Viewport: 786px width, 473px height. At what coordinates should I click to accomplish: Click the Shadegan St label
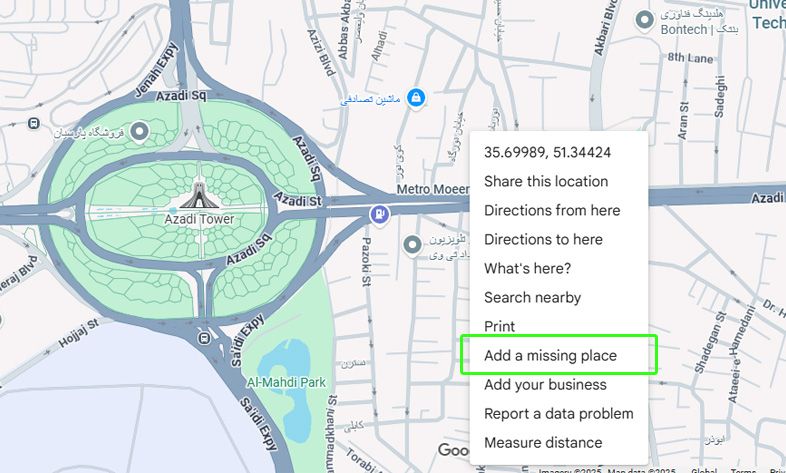(x=710, y=342)
